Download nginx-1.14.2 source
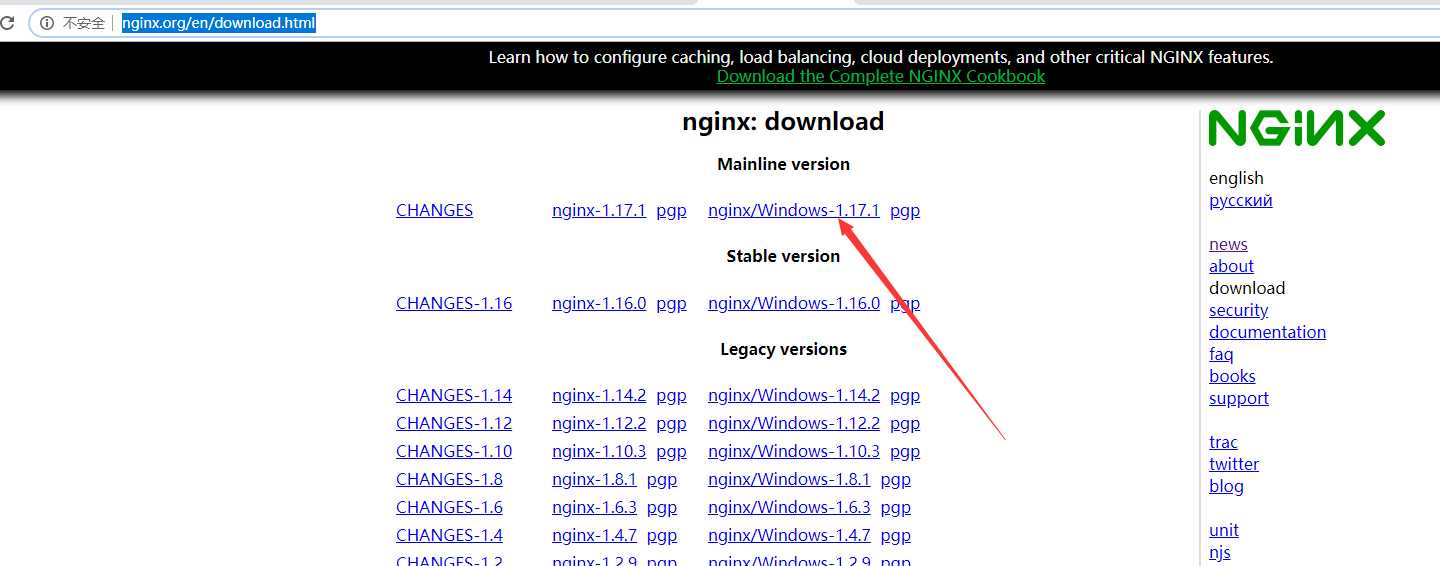The width and height of the screenshot is (1440, 566). click(x=599, y=395)
